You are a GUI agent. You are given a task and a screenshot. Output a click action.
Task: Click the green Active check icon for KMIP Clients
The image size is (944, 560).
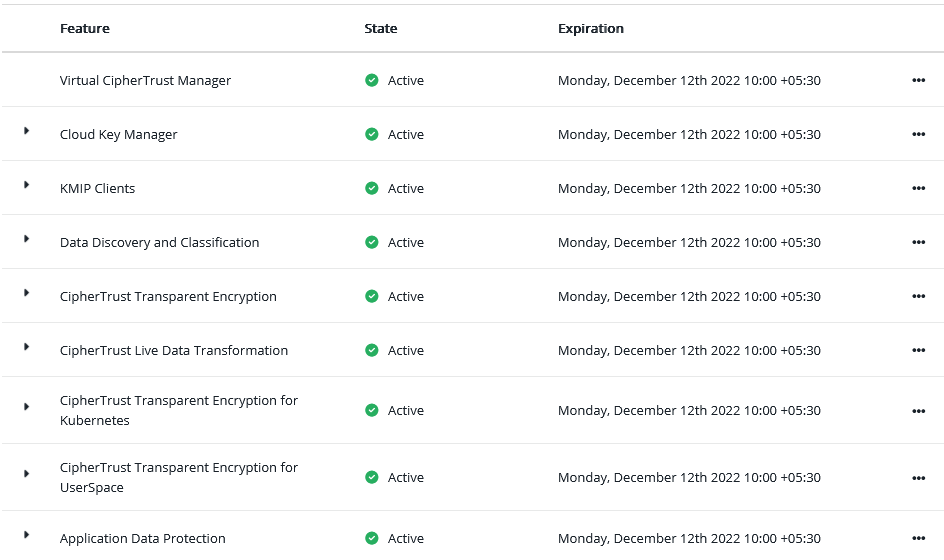click(x=372, y=188)
